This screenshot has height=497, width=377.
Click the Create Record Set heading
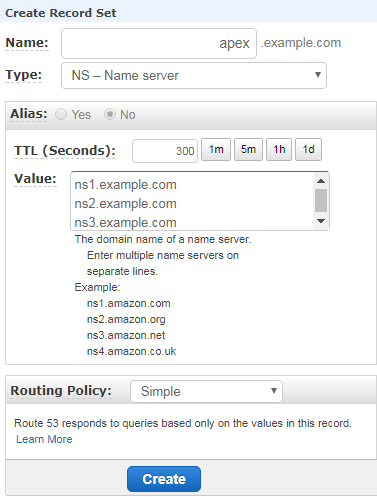[61, 13]
